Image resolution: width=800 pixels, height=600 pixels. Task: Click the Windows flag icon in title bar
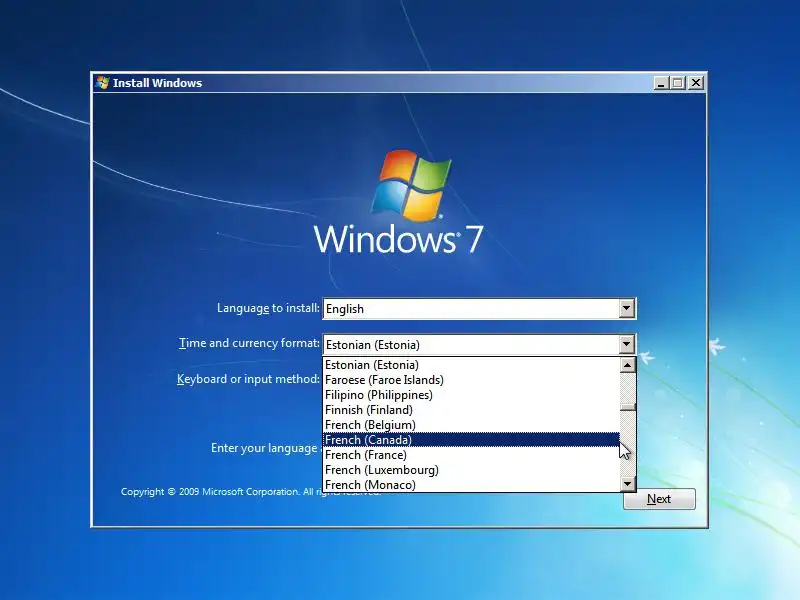coord(103,83)
